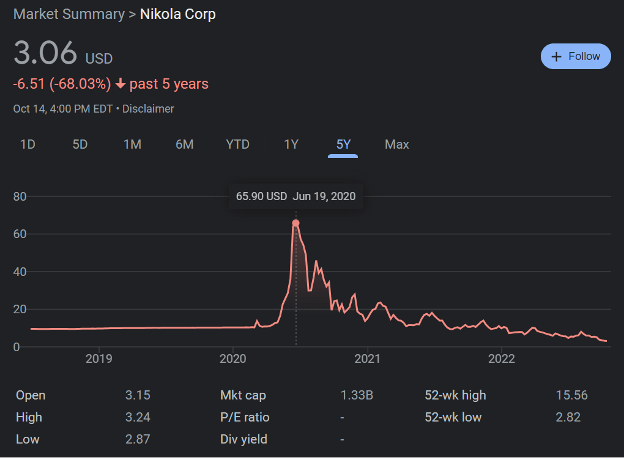The image size is (624, 458).
Task: View the 1Y price history tab
Action: [291, 144]
